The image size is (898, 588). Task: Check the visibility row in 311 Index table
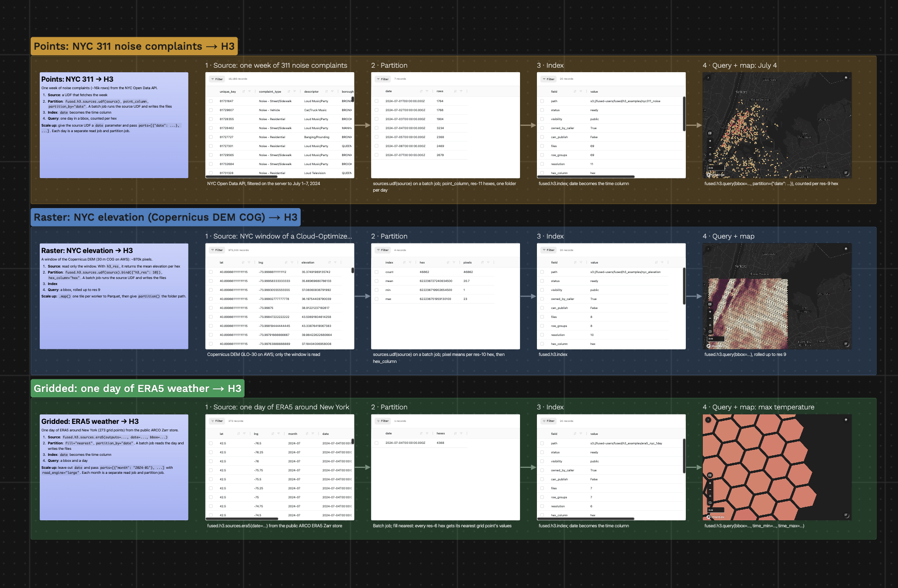point(542,119)
